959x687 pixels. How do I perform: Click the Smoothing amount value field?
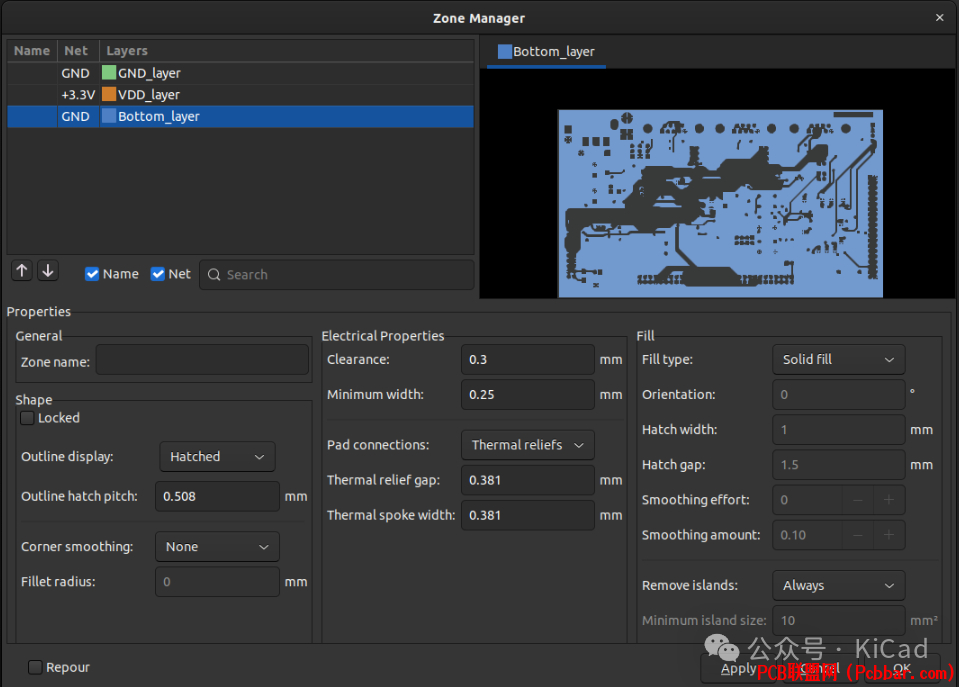tap(807, 535)
